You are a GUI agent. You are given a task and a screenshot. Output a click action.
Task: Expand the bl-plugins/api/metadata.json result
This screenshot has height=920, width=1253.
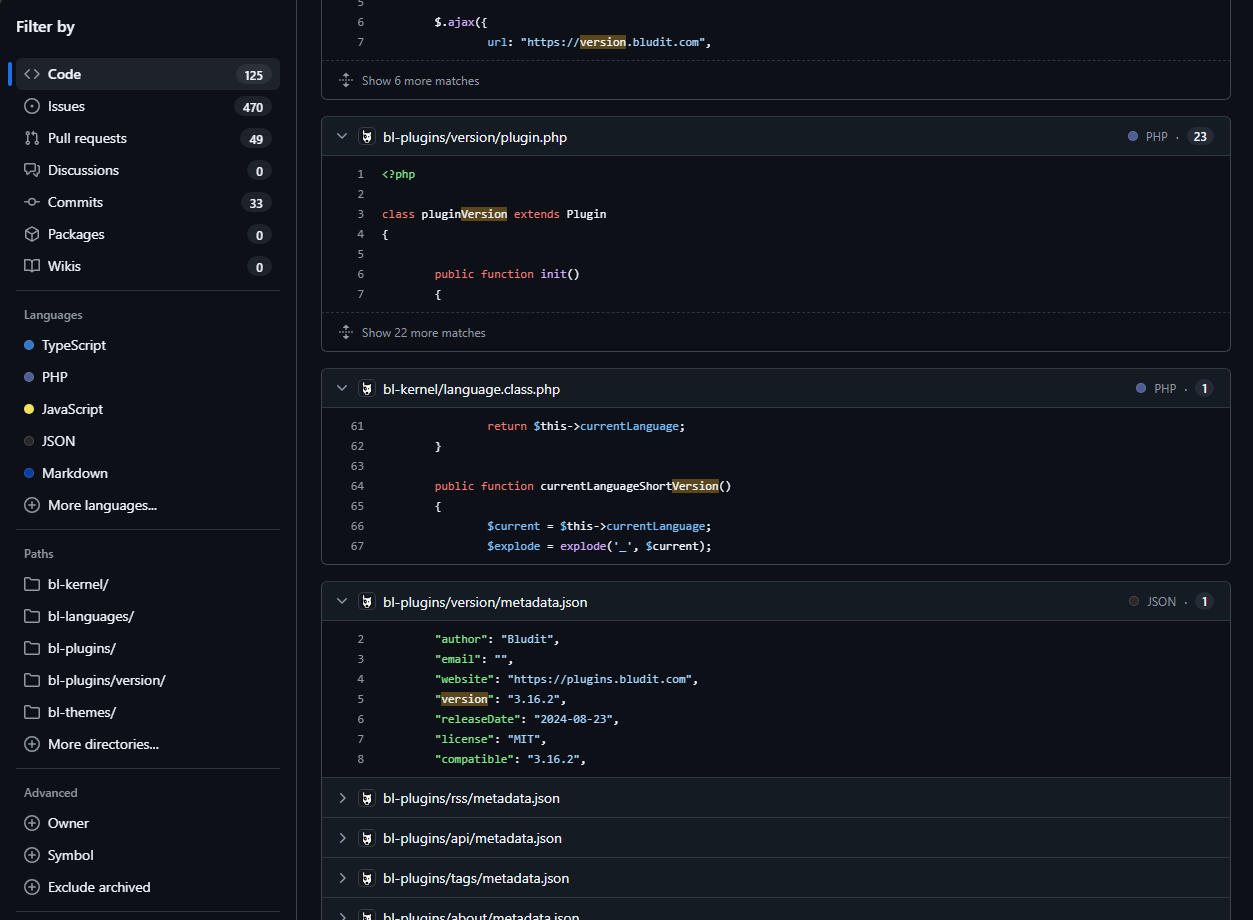[342, 838]
